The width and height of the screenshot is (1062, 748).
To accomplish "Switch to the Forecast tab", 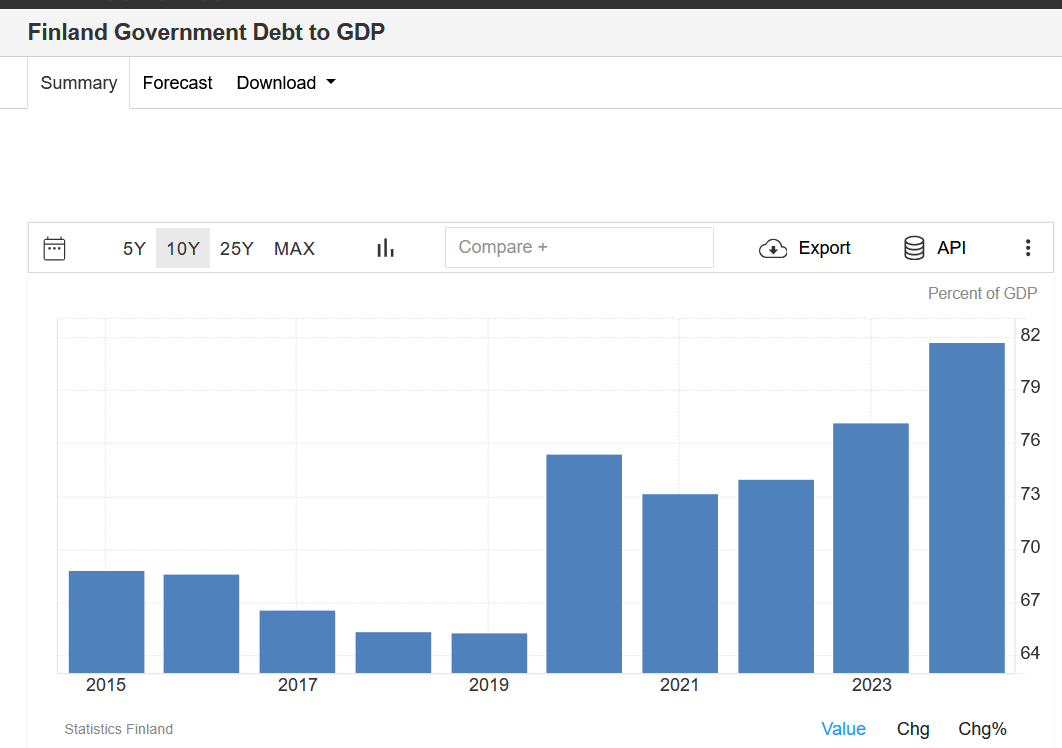I will 177,83.
